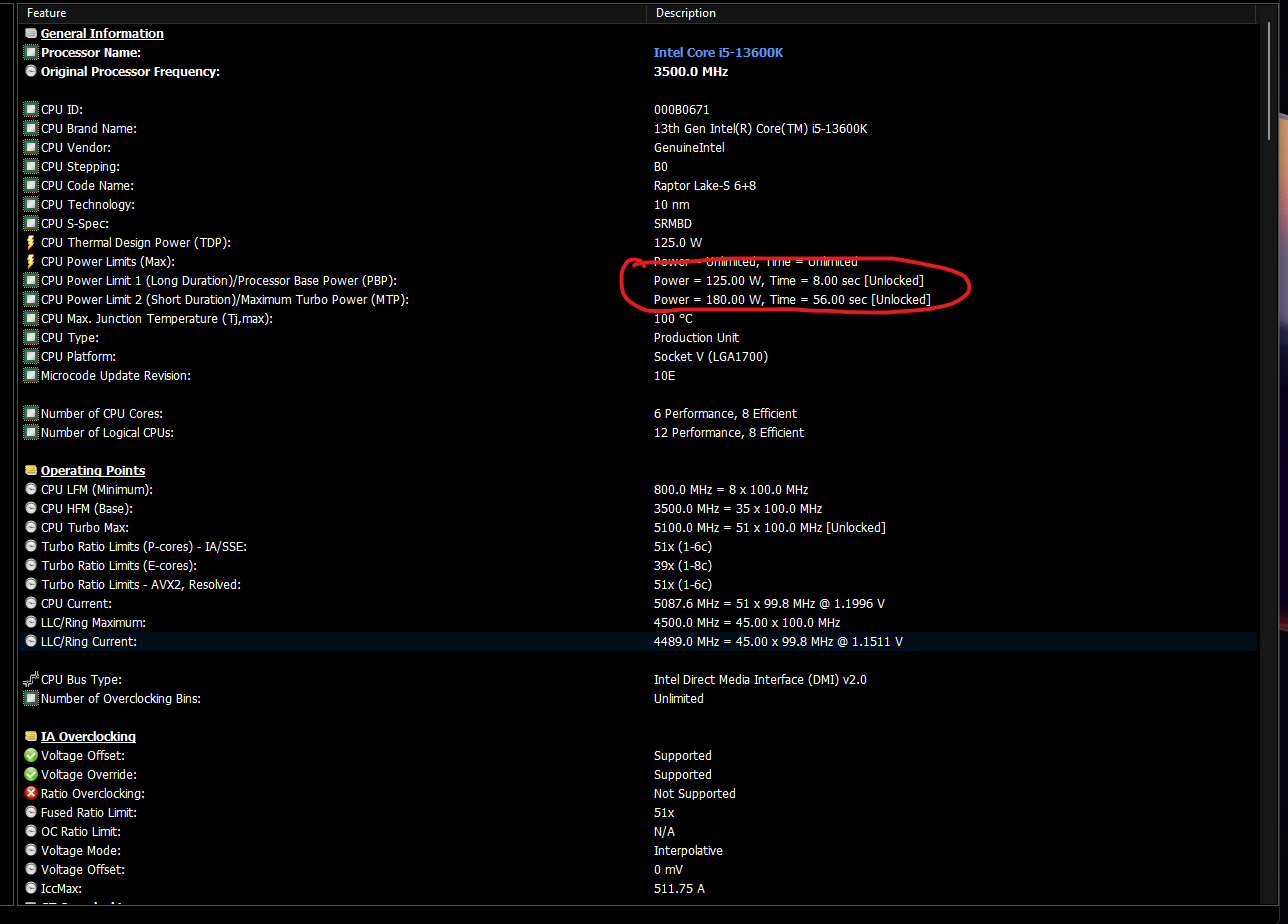The image size is (1288, 924).
Task: Select the CPU Power Limit 2 row label
Action: pyautogui.click(x=225, y=300)
